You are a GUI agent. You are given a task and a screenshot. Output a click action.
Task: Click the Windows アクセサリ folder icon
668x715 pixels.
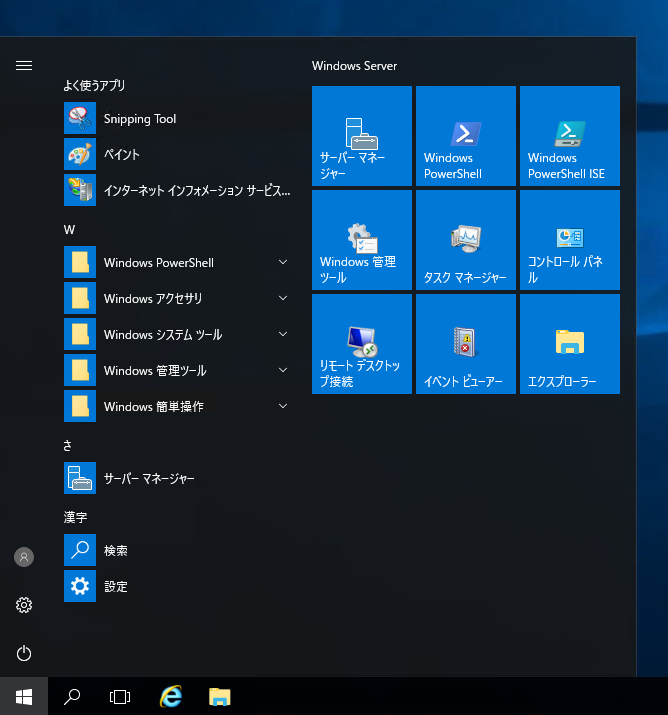pyautogui.click(x=80, y=298)
